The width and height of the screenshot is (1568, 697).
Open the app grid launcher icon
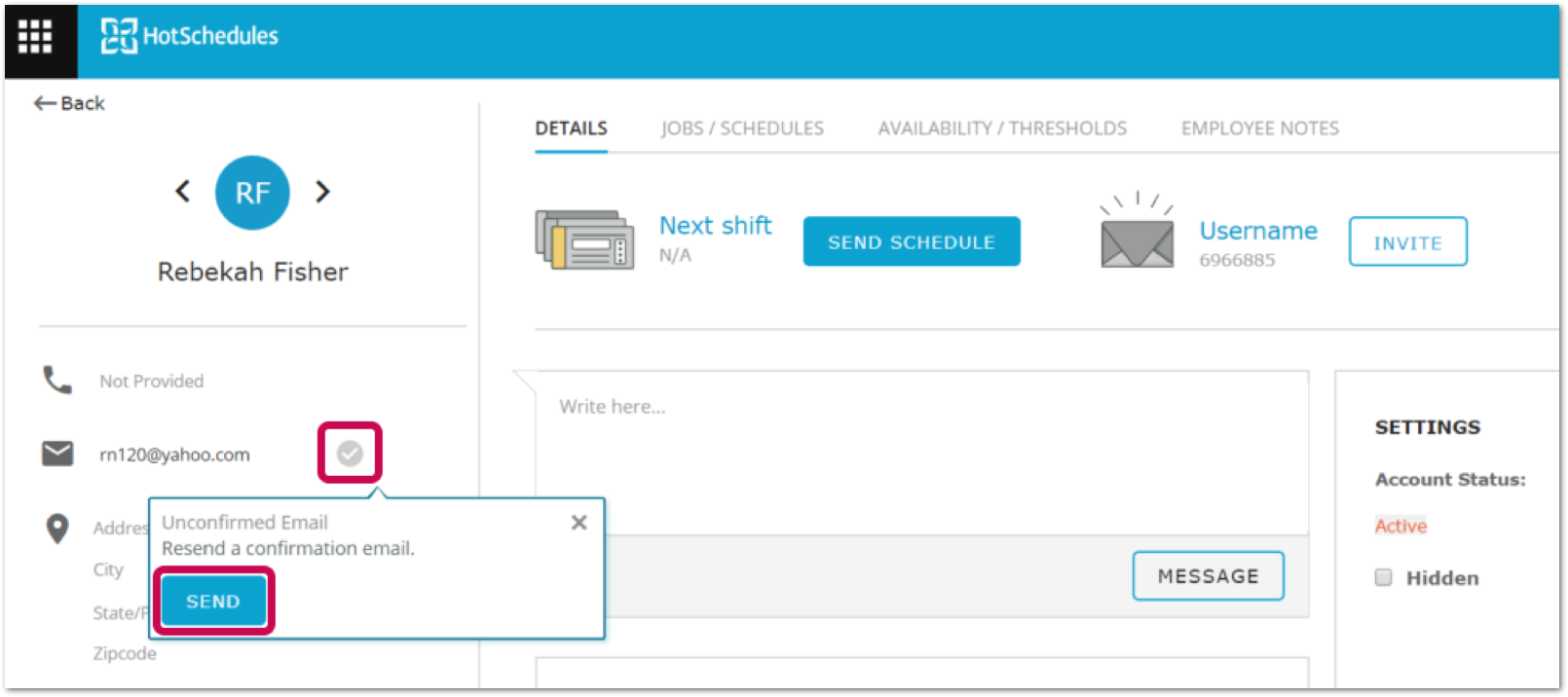click(x=35, y=37)
